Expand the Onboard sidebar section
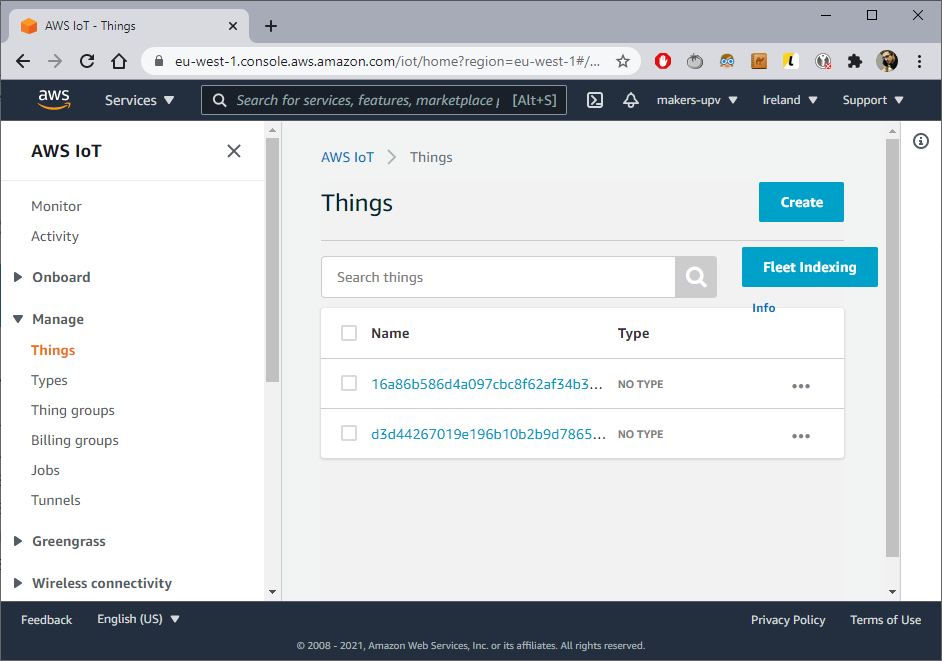The image size is (942, 661). pos(61,277)
